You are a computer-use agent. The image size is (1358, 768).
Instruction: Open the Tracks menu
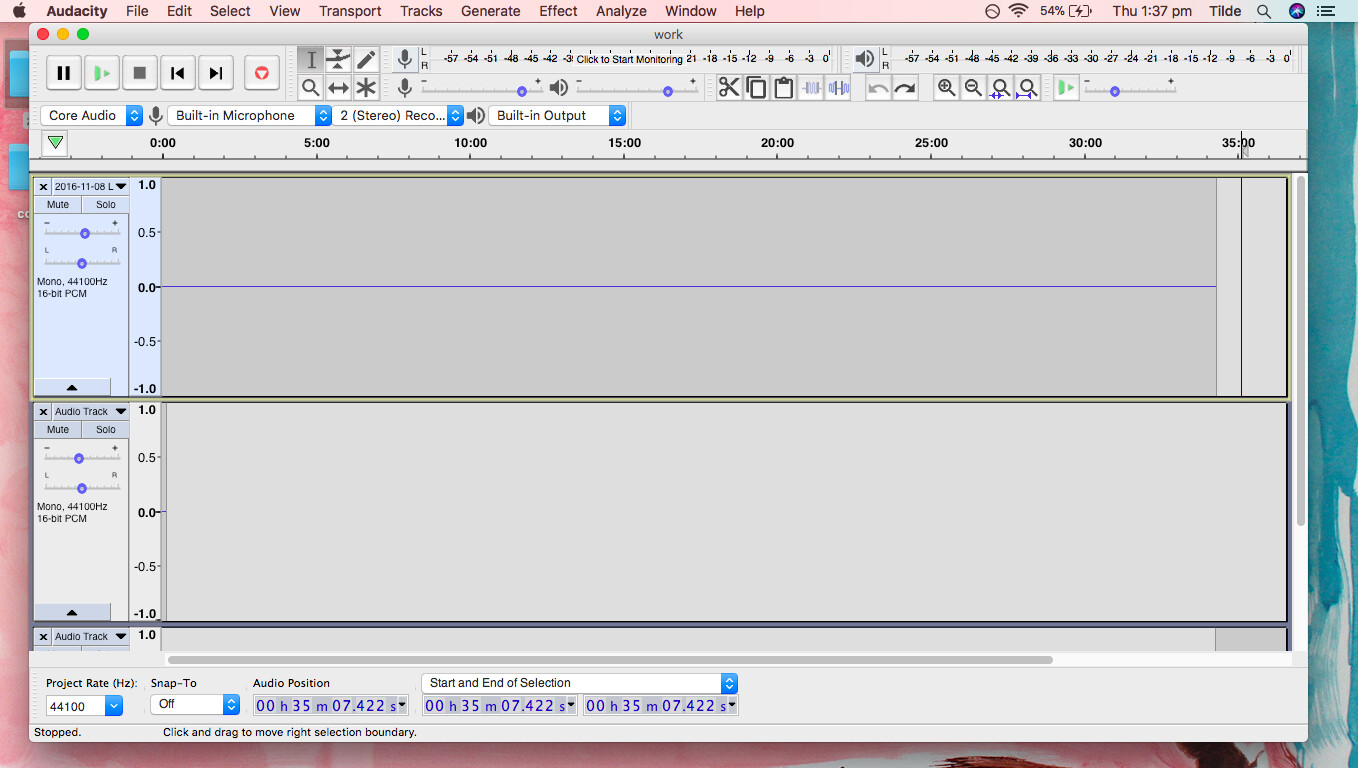coord(421,11)
